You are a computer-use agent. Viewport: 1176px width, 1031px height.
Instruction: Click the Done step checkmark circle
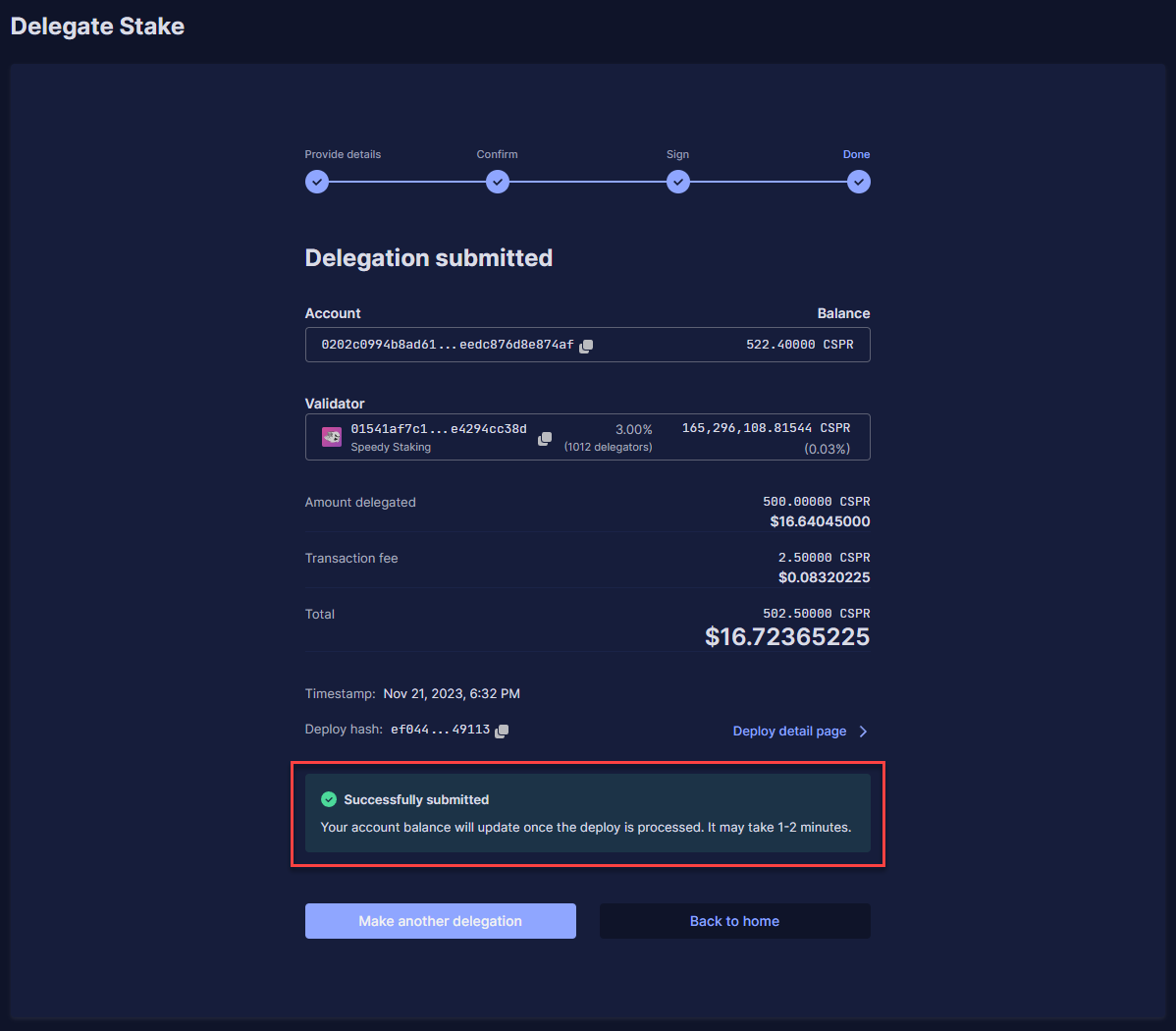[x=859, y=182]
